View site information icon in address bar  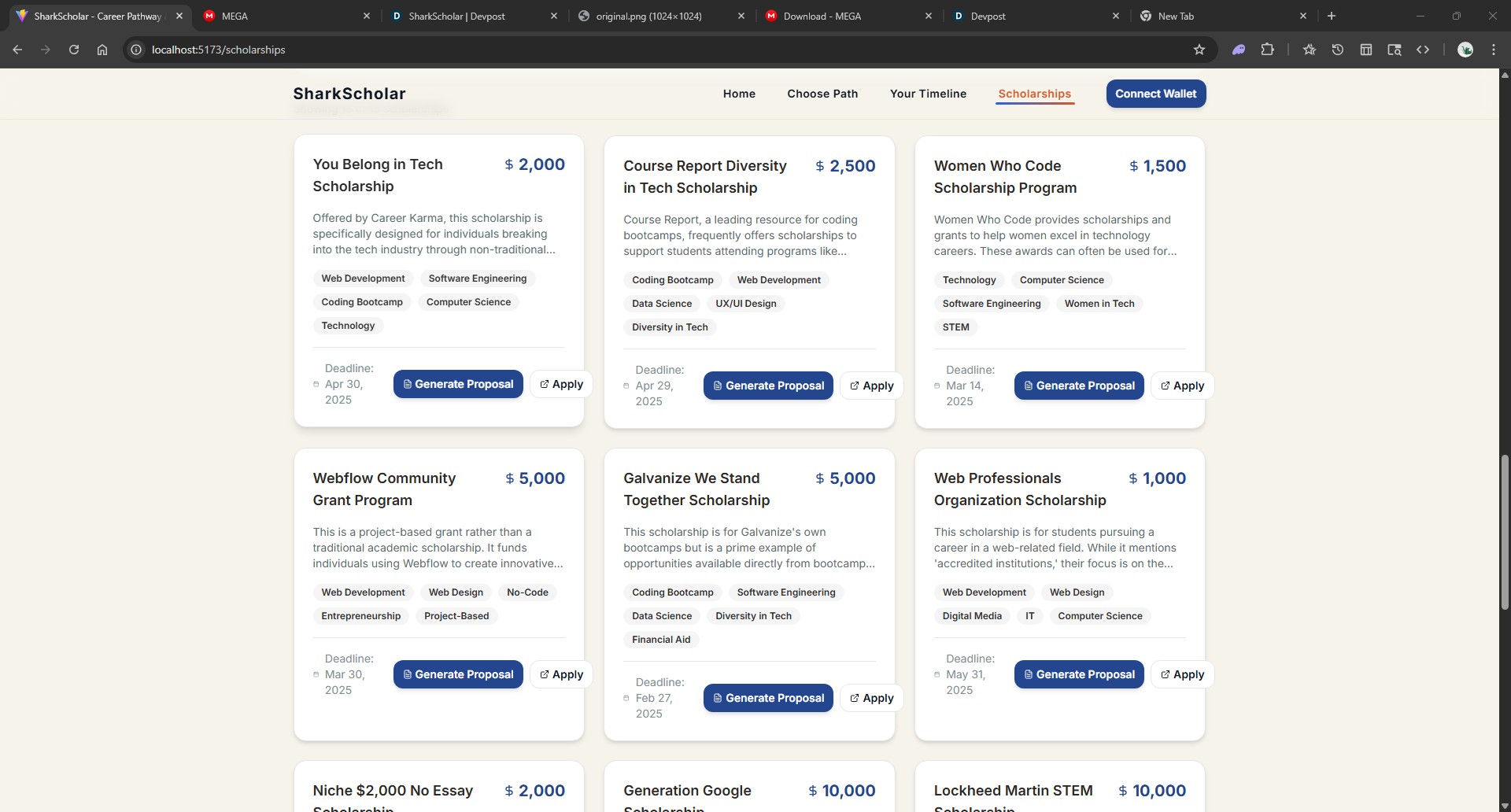136,50
